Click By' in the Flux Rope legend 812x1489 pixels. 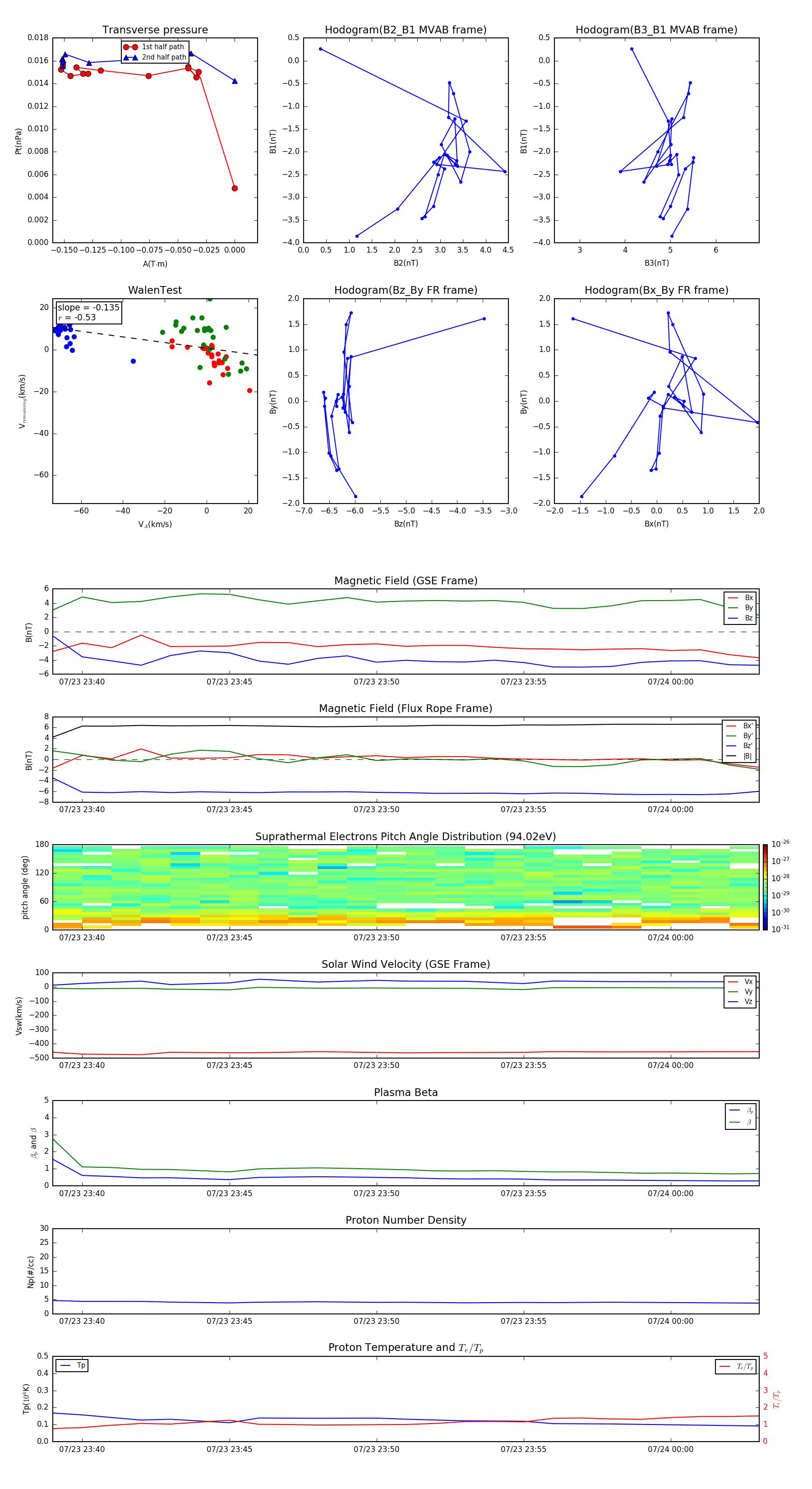coord(740,736)
